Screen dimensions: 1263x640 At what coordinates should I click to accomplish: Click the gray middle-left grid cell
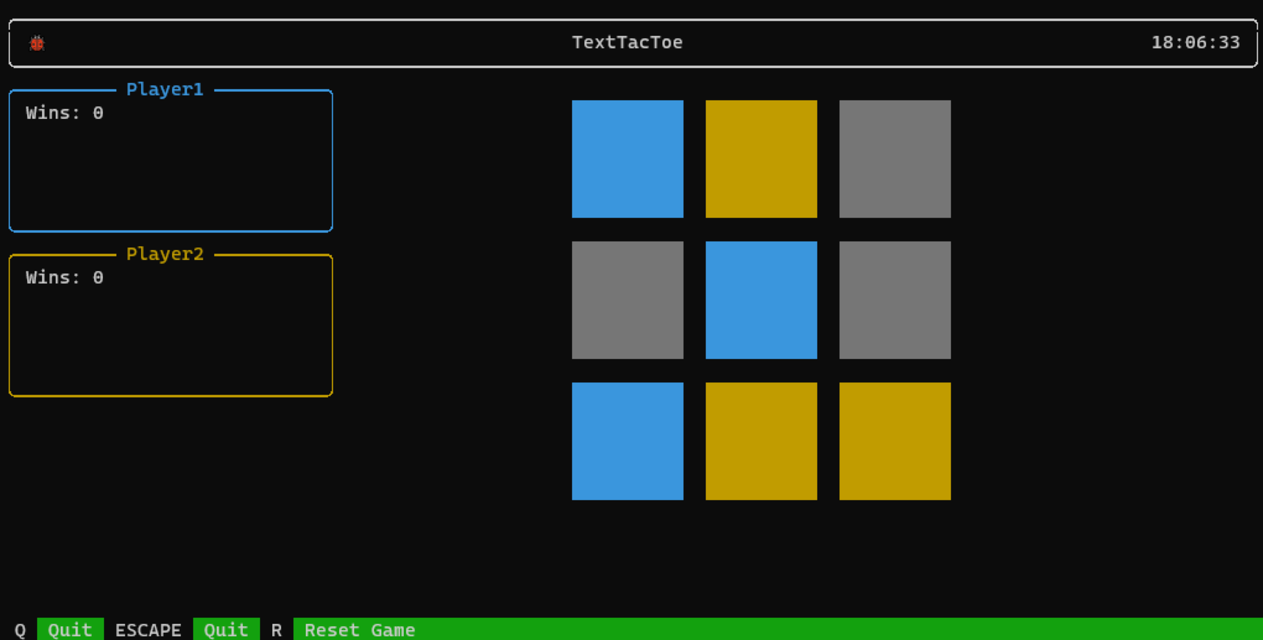tap(627, 299)
